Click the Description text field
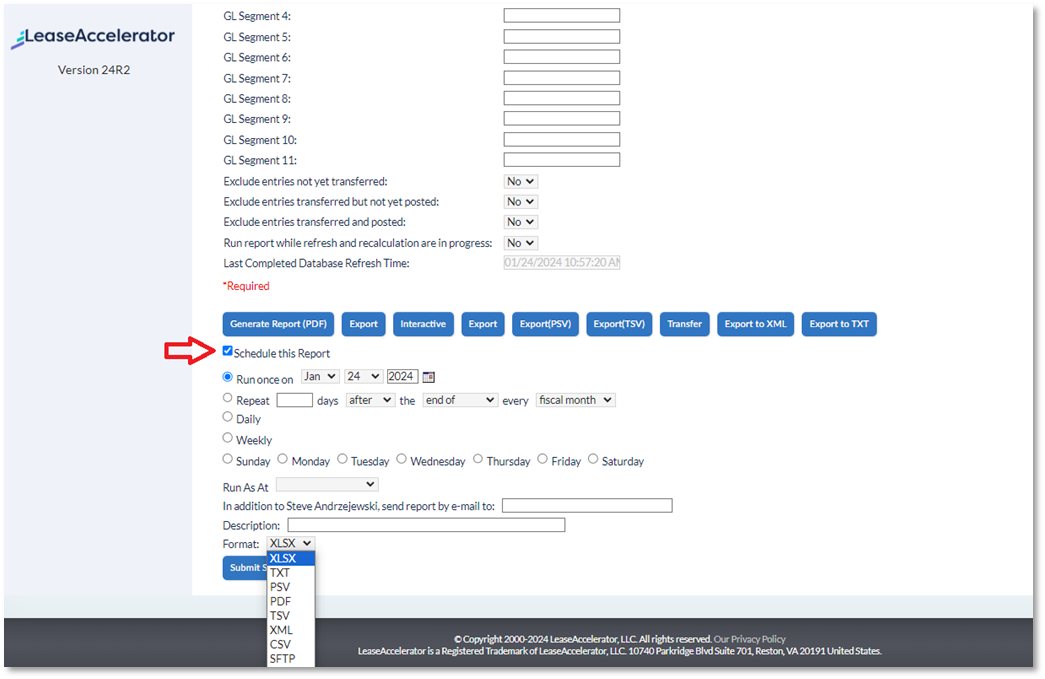 click(x=427, y=525)
